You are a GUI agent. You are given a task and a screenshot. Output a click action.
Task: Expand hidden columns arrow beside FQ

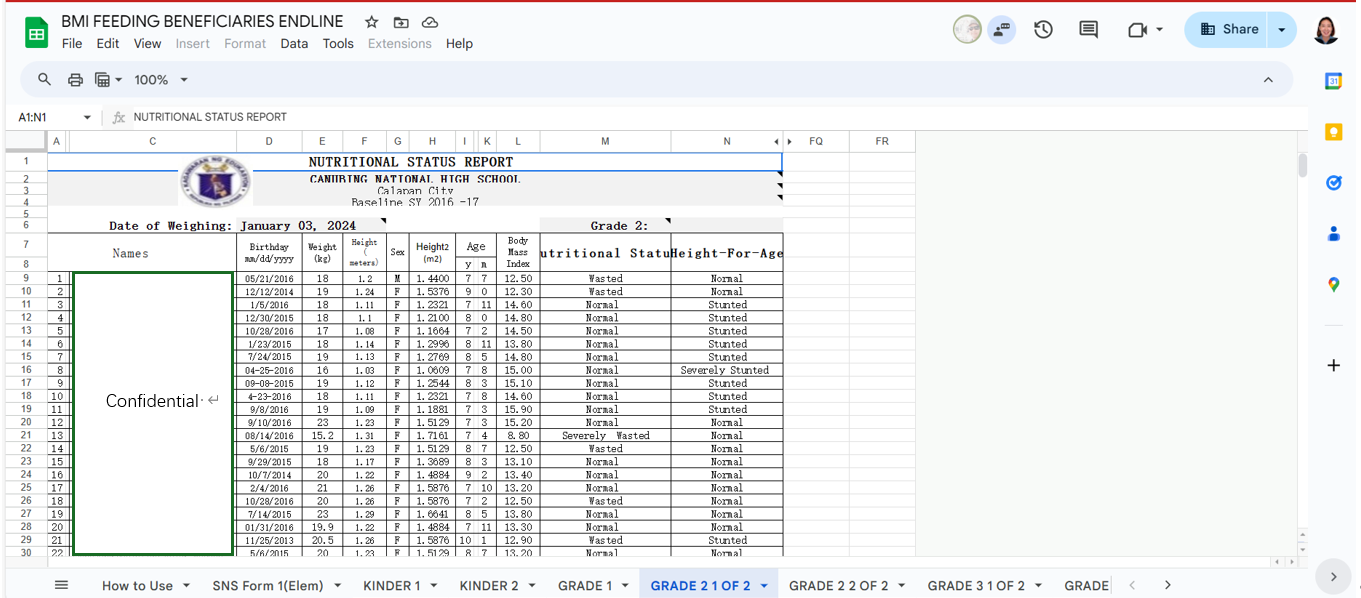789,142
